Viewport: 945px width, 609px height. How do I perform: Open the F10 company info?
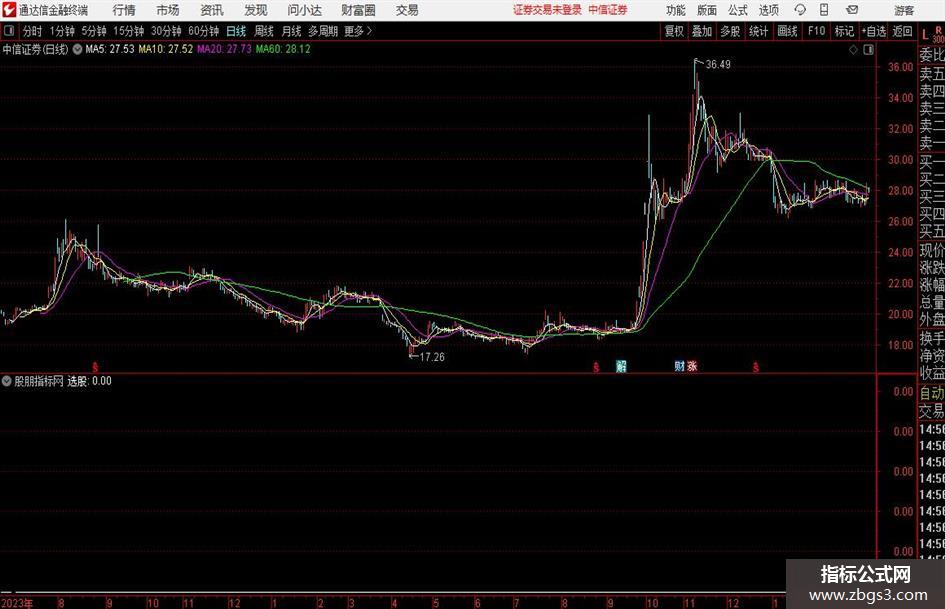(x=817, y=31)
